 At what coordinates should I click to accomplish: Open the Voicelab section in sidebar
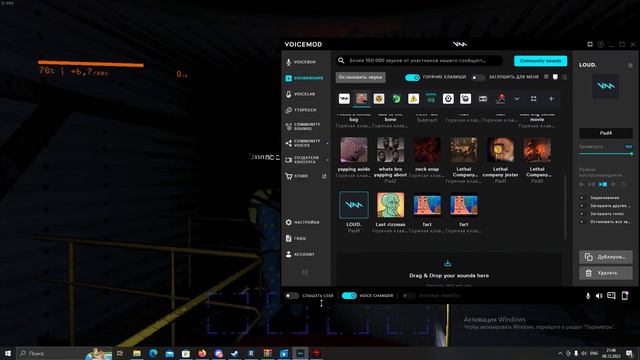300,94
